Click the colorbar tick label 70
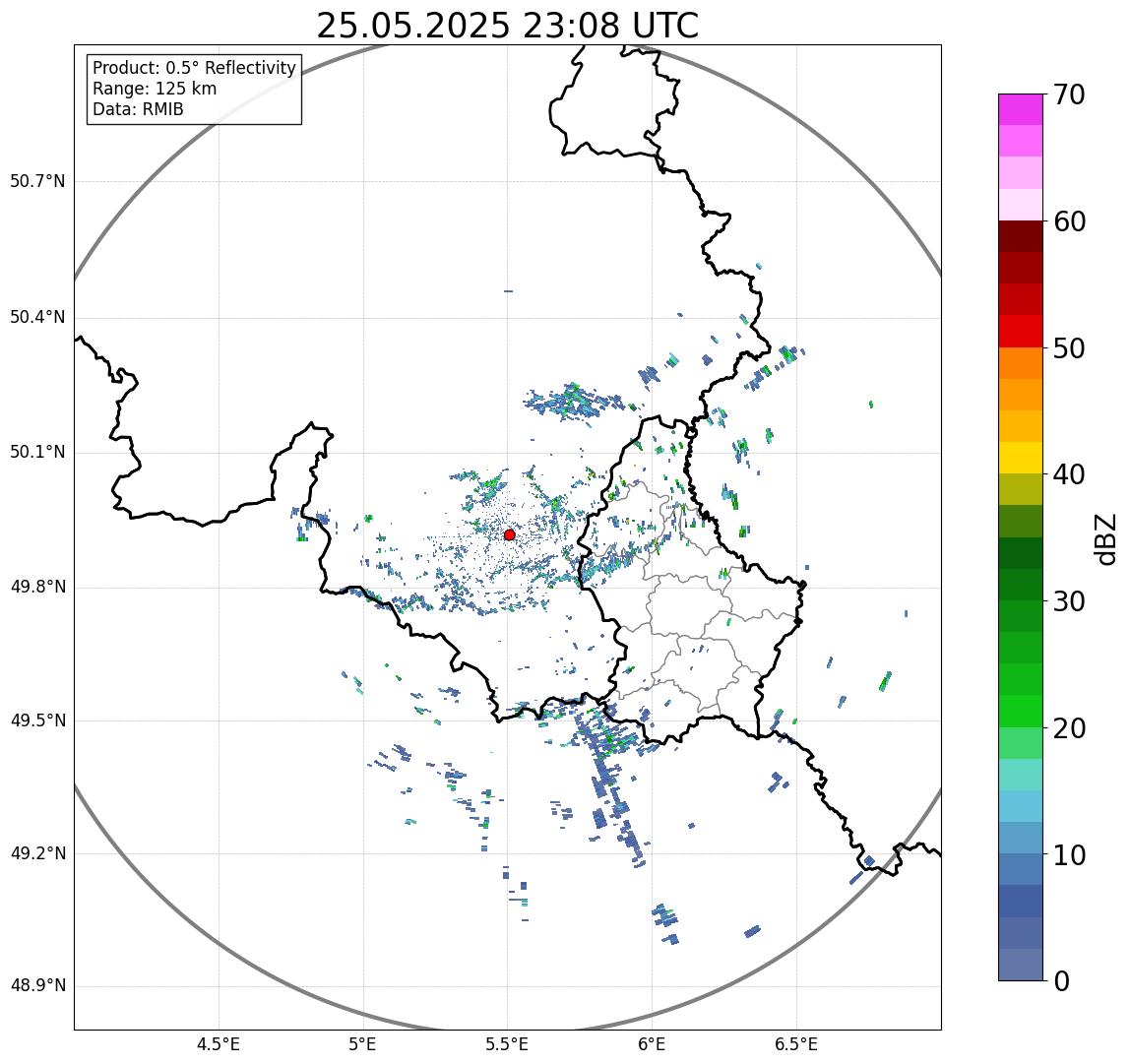This screenshot has height=1064, width=1130. point(1069,94)
